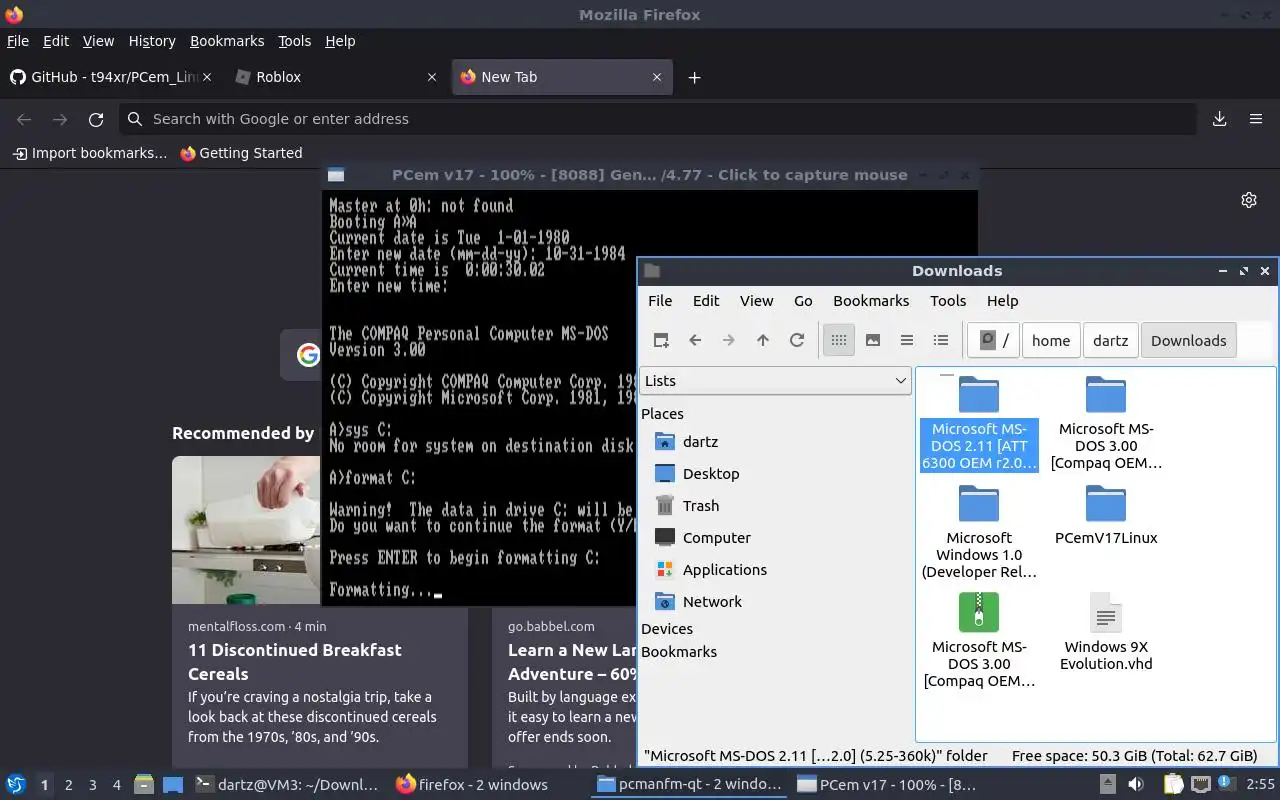This screenshot has width=1280, height=800.
Task: Click the breakfast cereal article thumbnail
Action: [x=246, y=530]
